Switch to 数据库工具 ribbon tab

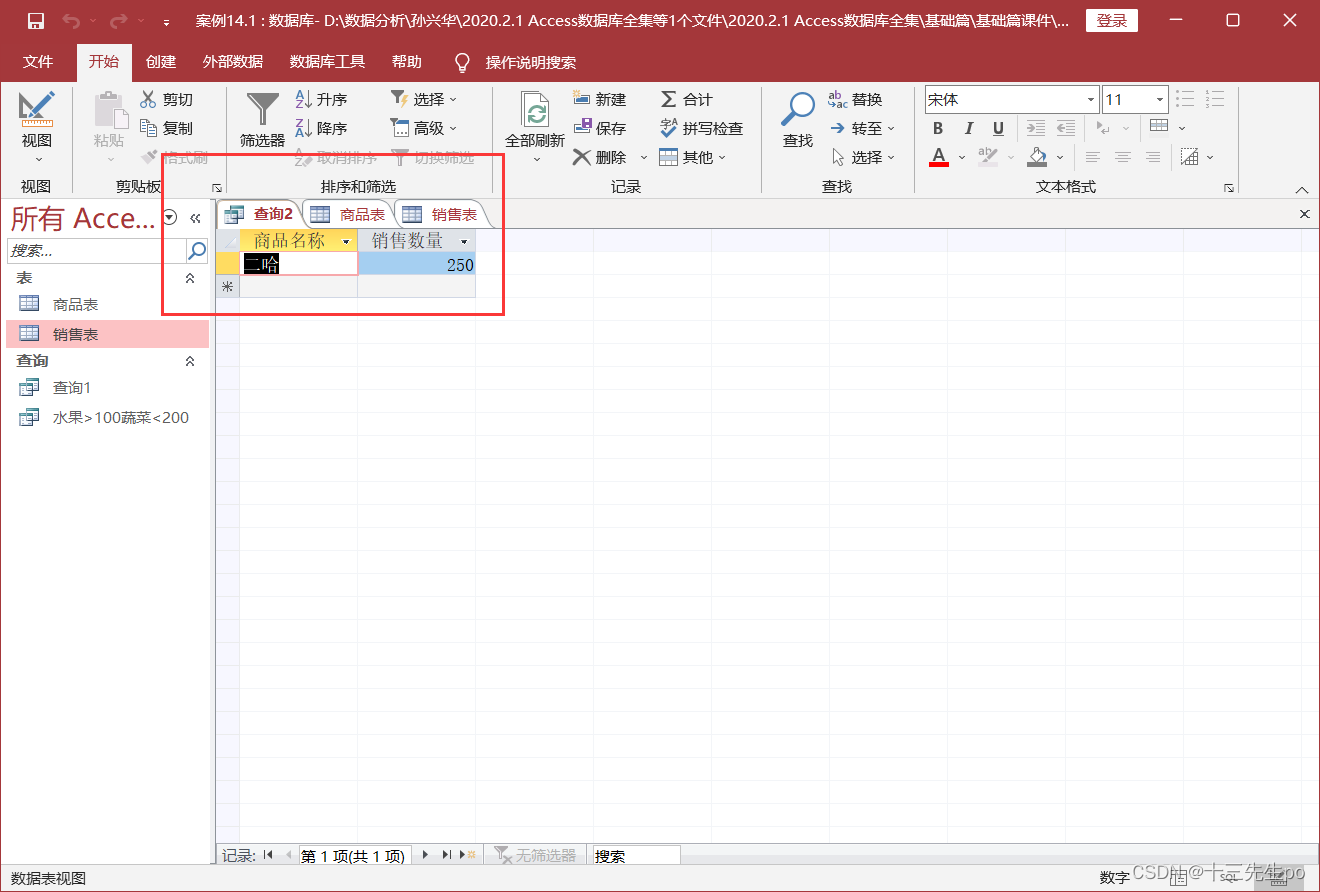[x=328, y=62]
